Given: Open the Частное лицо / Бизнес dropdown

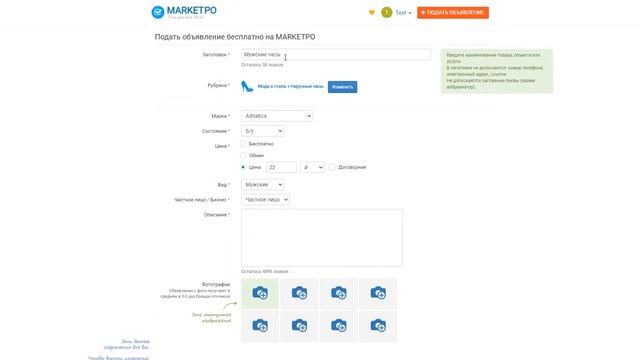Looking at the screenshot, I should click(265, 200).
